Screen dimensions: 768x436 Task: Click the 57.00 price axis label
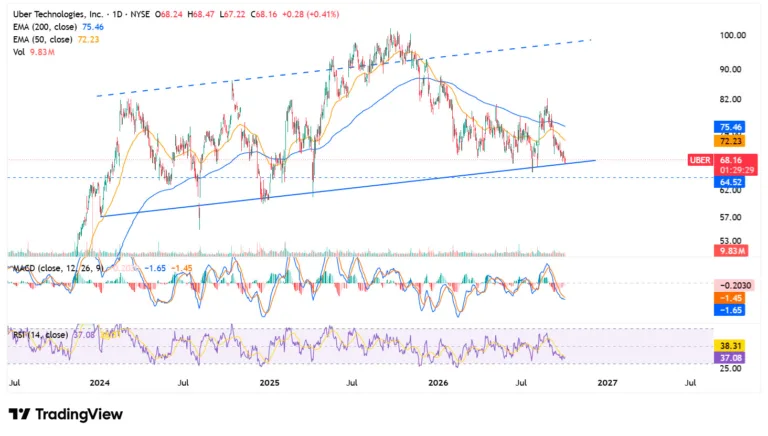[x=730, y=218]
